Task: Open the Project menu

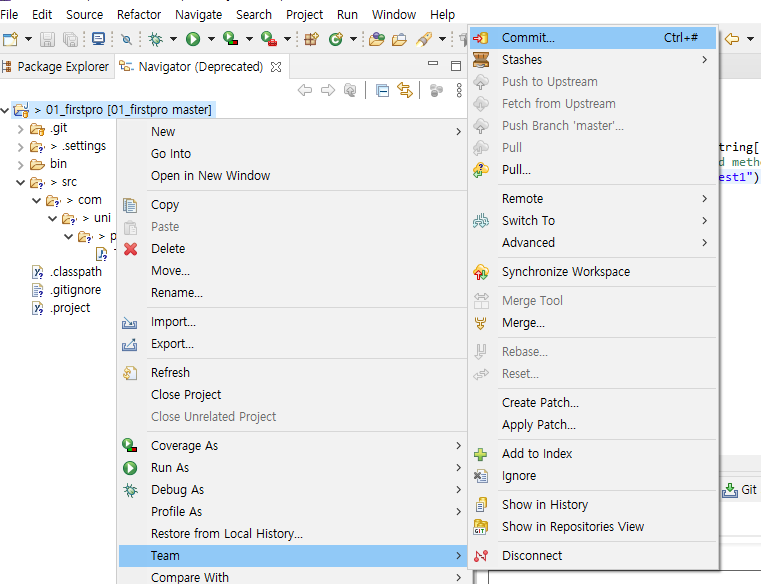Action: [304, 15]
